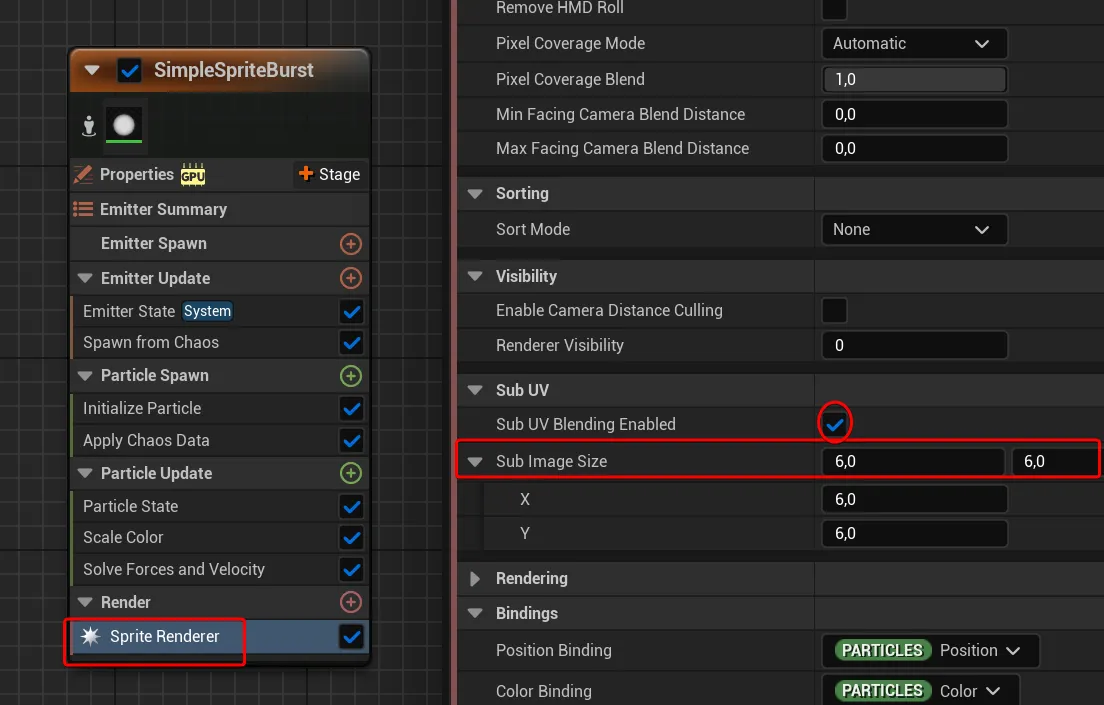This screenshot has width=1104, height=705.
Task: Click the Emitter Update plus icon
Action: point(350,278)
